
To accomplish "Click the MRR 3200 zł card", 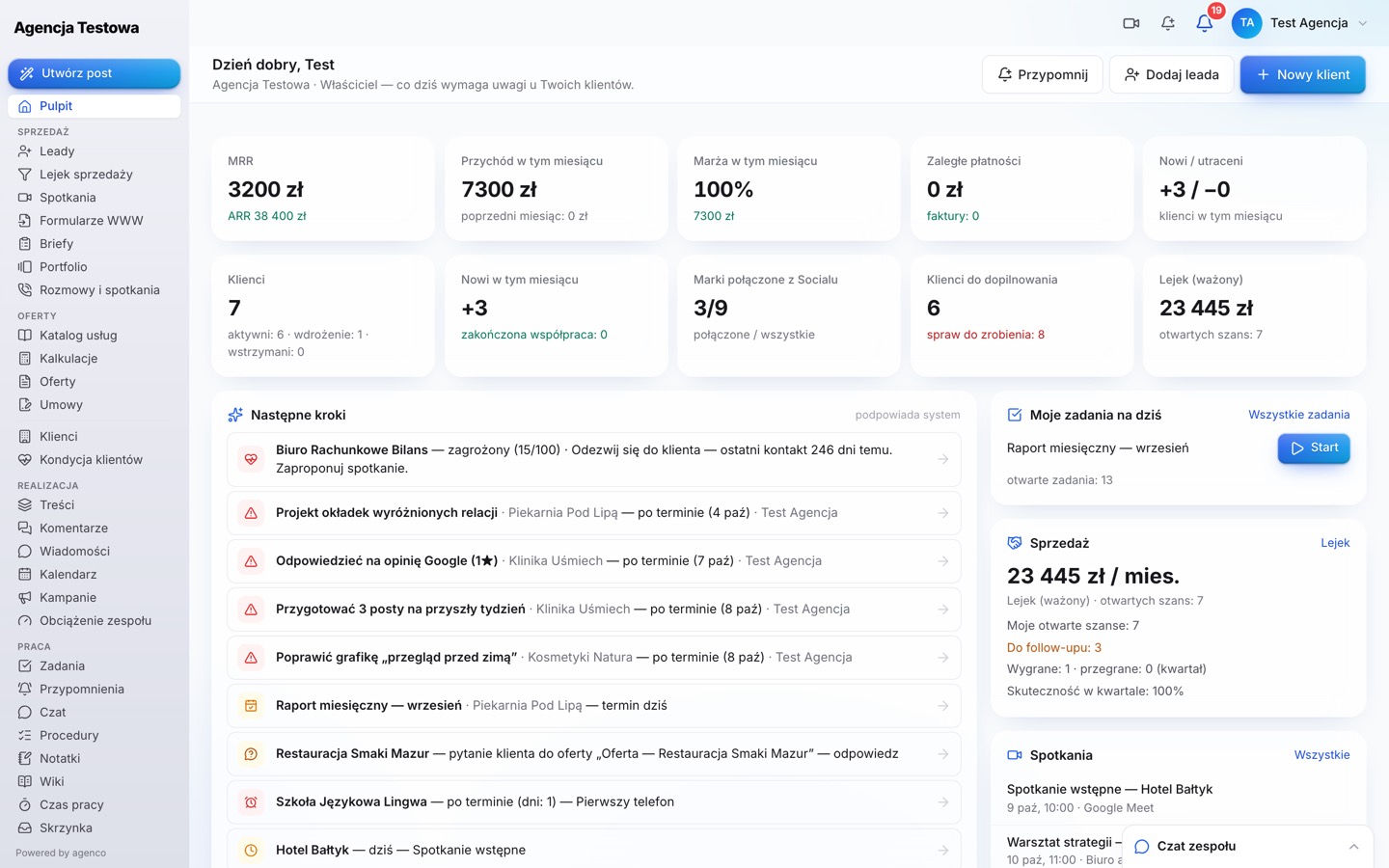I will click(323, 188).
